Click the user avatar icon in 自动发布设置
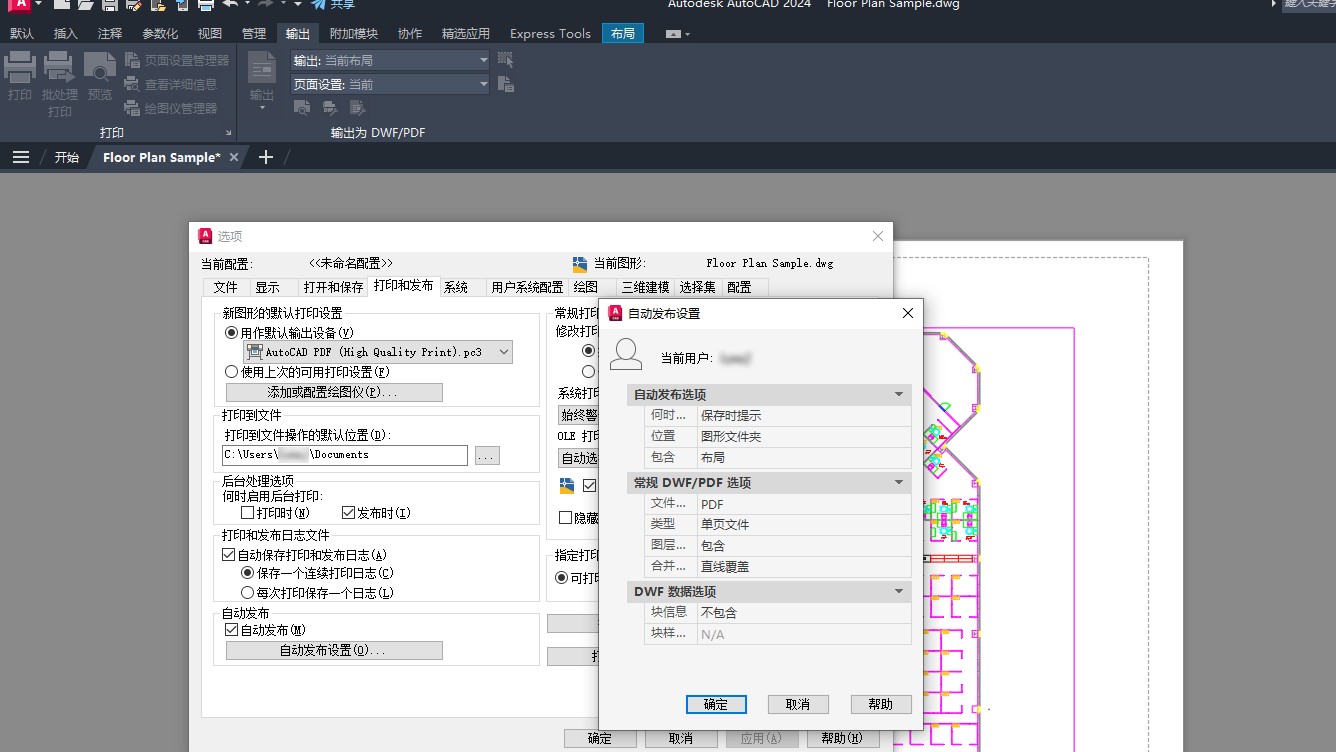The height and width of the screenshot is (752, 1336). click(626, 355)
